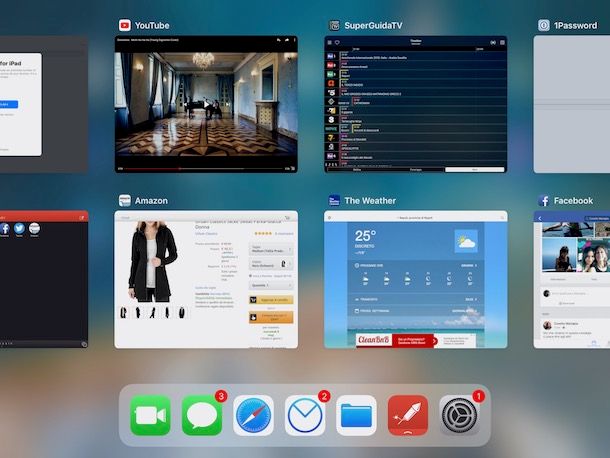This screenshot has height=458, width=610.
Task: Select the highlighted bottom tab in SuperGuidaTV
Action: (x=475, y=170)
